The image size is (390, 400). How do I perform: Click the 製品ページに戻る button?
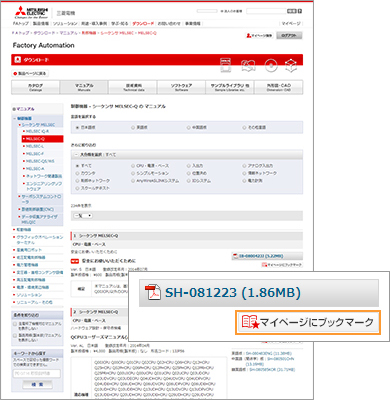point(30,73)
